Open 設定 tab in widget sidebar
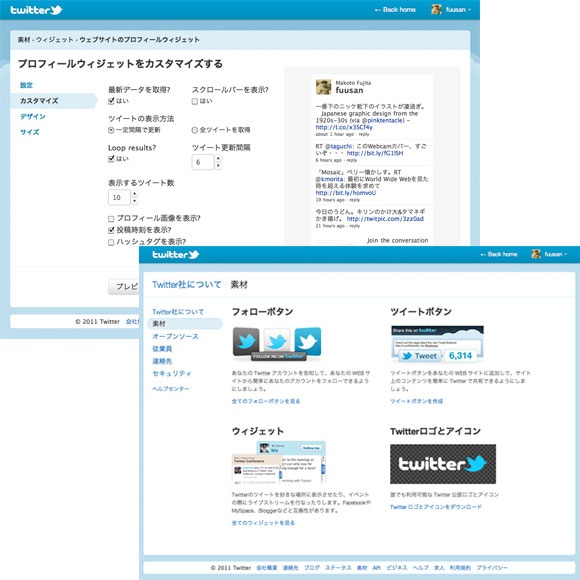Screen dimensions: 580x580 (x=26, y=85)
